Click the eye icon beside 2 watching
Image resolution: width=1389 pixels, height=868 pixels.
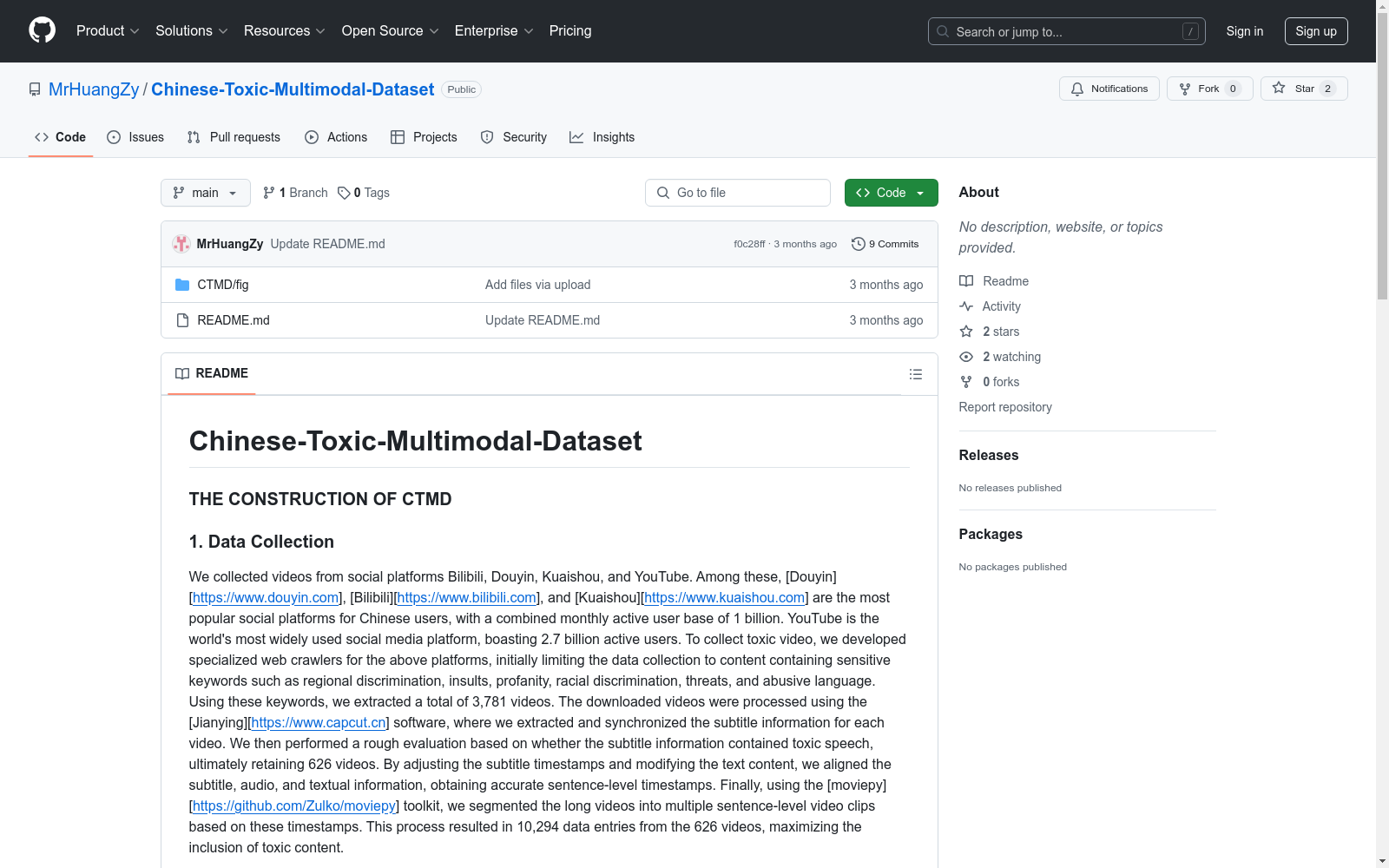(966, 357)
